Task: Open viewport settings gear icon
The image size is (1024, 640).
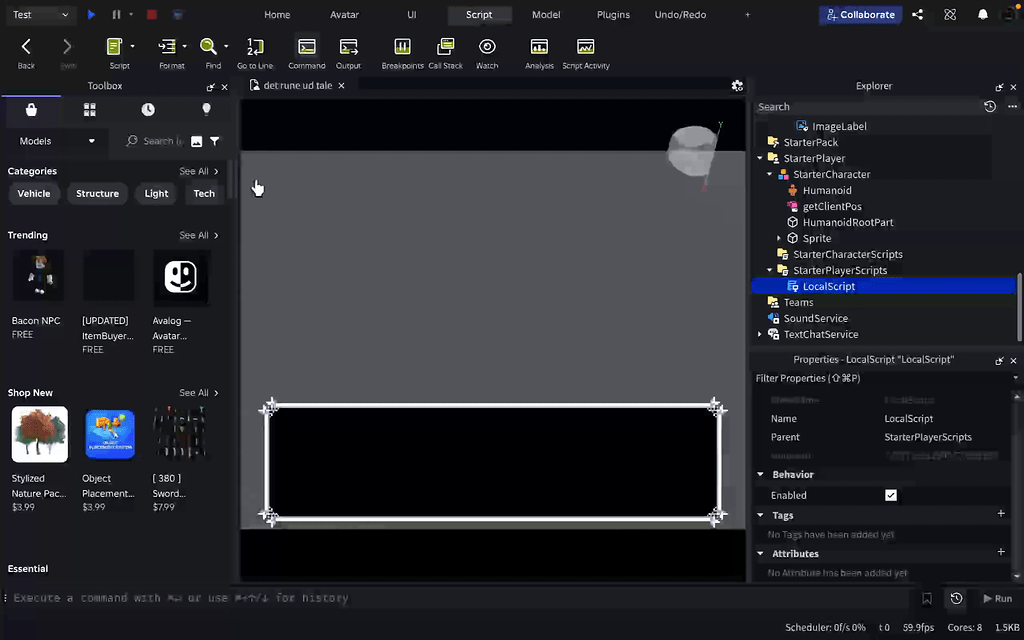Action: (x=737, y=86)
